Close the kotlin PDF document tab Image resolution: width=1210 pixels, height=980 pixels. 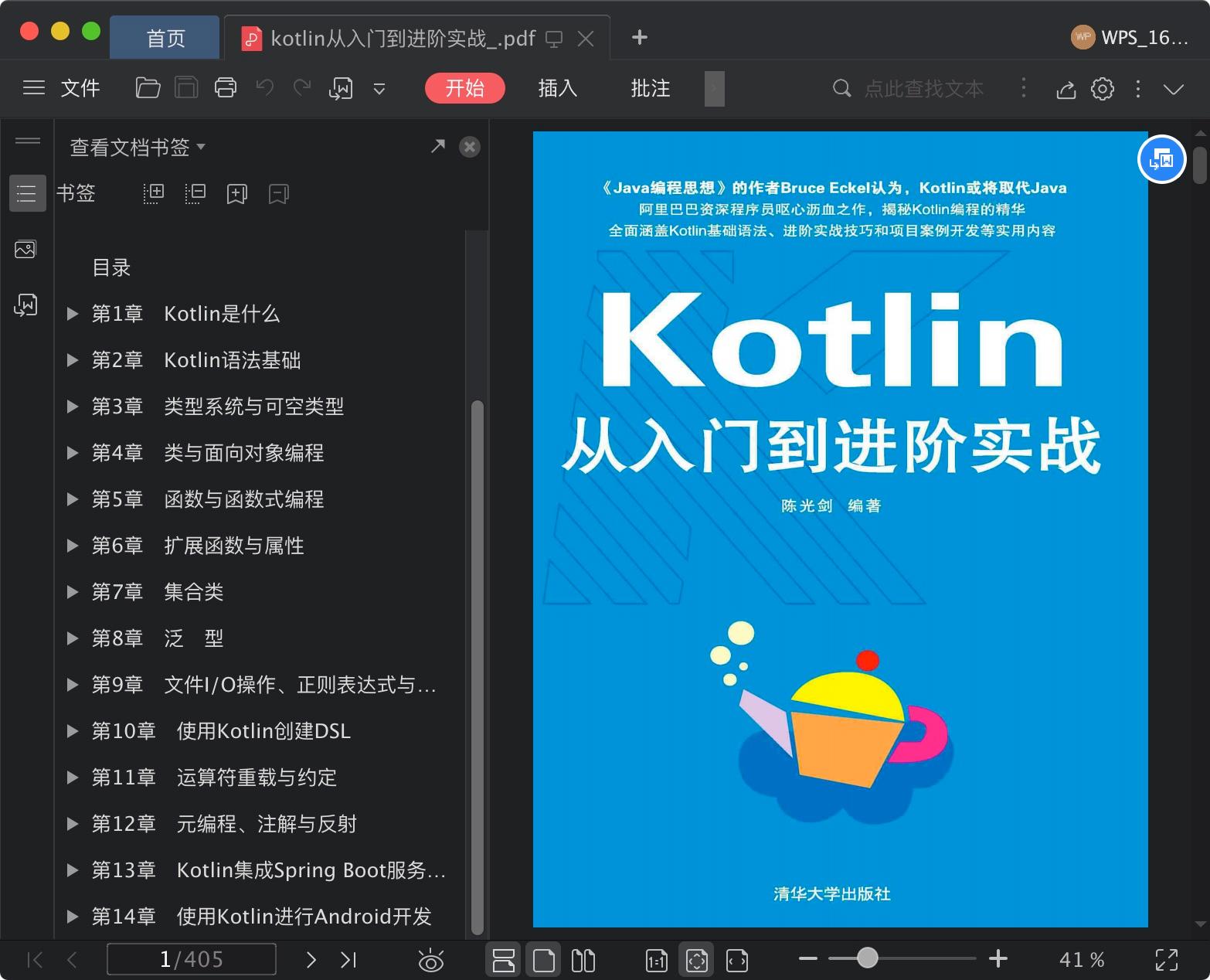(x=586, y=39)
